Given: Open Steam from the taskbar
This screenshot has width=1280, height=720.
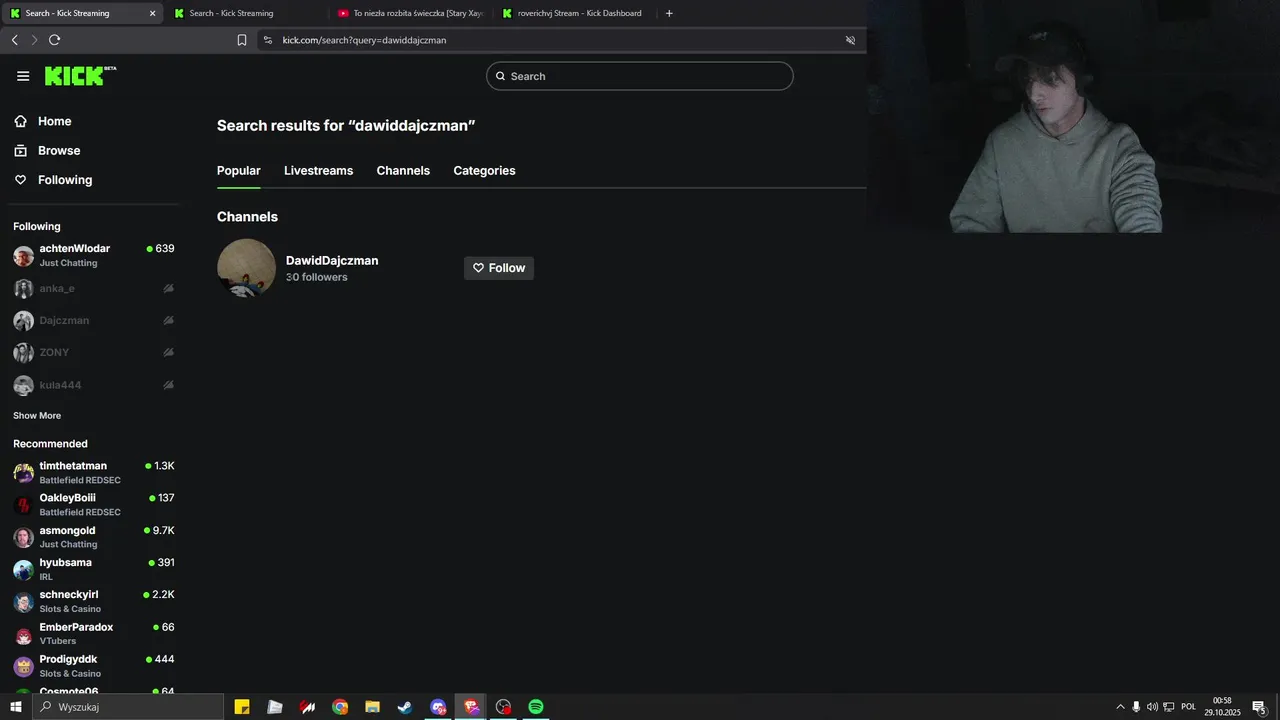Looking at the screenshot, I should (x=405, y=707).
